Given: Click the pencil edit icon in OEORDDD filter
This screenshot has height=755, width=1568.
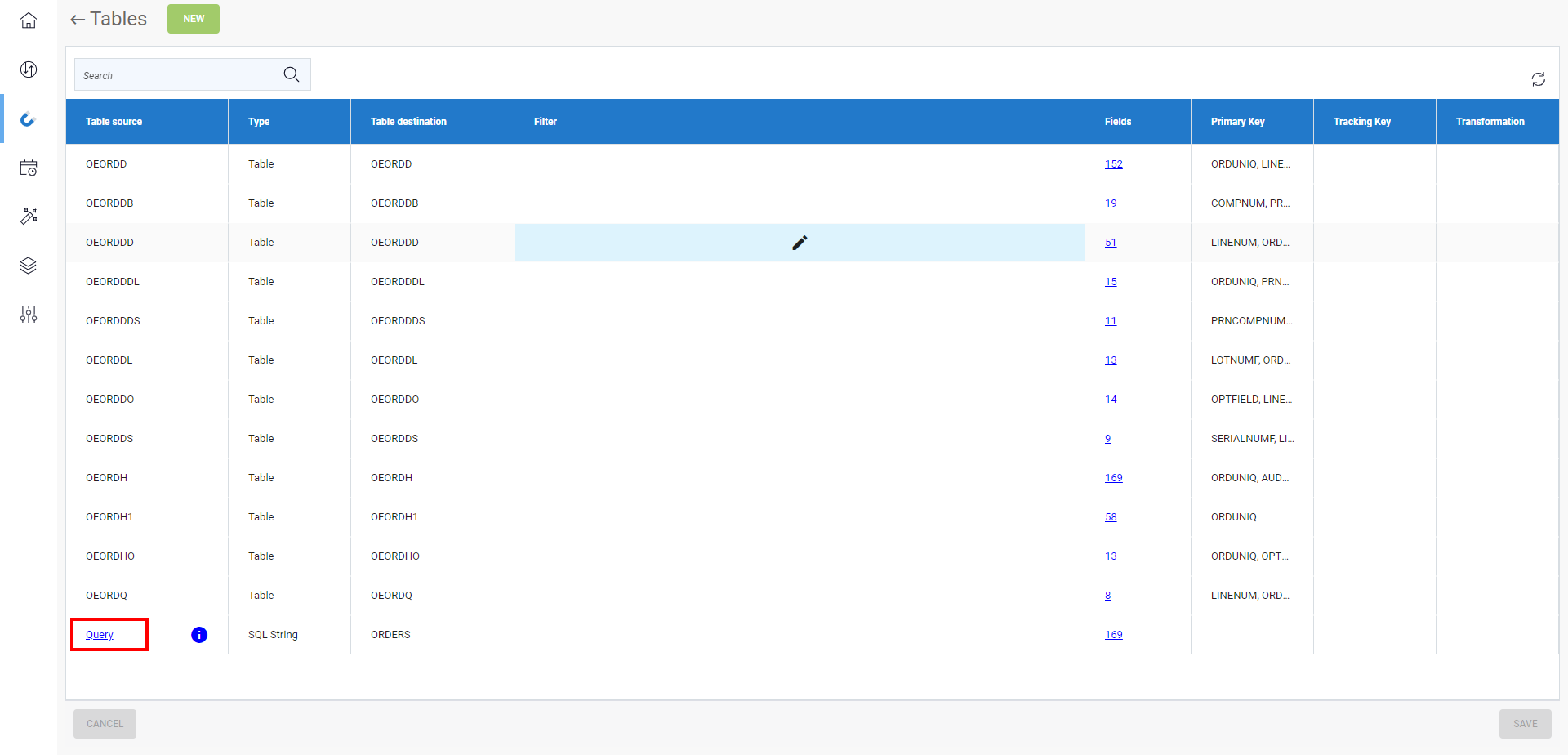Looking at the screenshot, I should pos(800,243).
